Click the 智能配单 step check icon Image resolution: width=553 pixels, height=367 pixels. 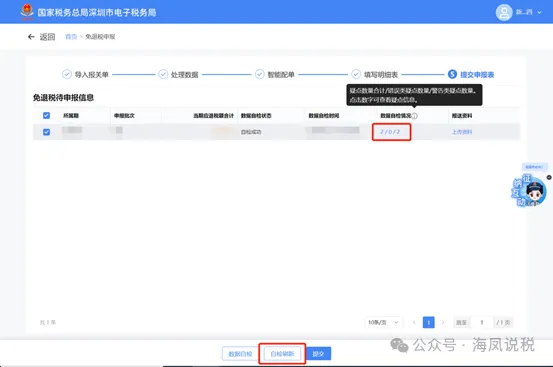pos(260,74)
